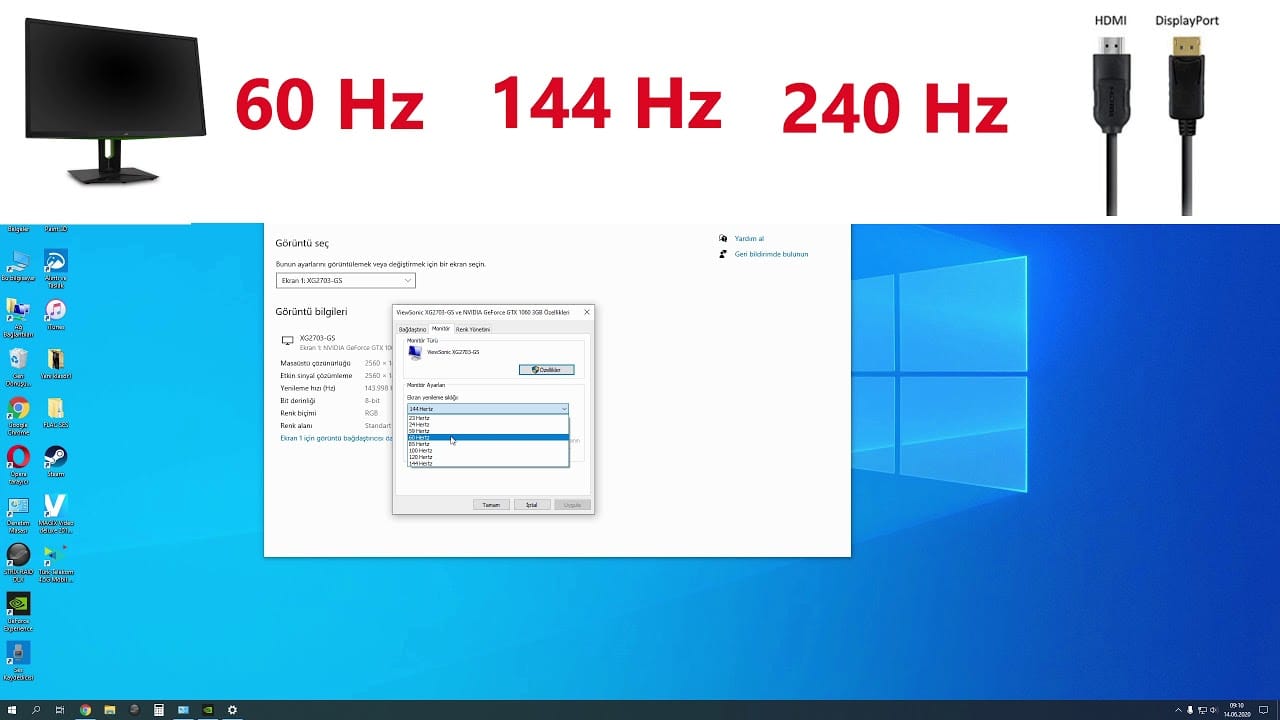Open GeForce Experience desktop icon
Image resolution: width=1280 pixels, height=720 pixels.
point(18,609)
